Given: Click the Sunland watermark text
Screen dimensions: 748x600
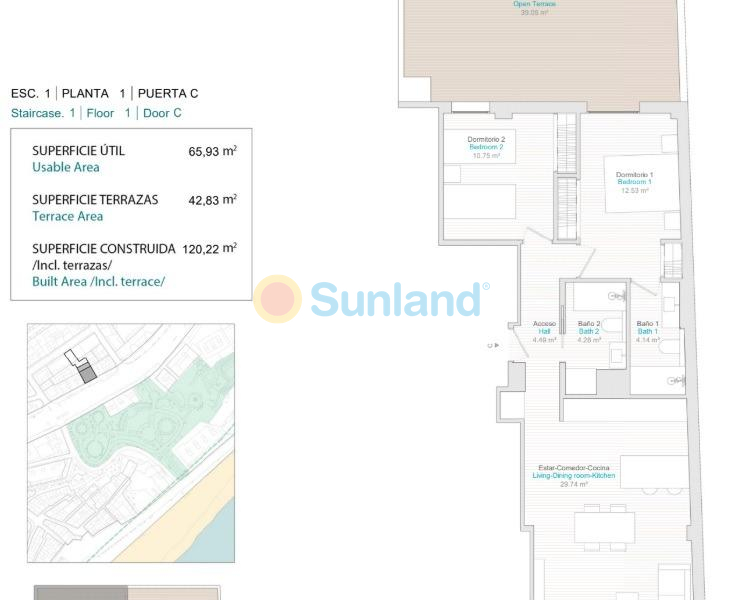Looking at the screenshot, I should click(x=395, y=299).
